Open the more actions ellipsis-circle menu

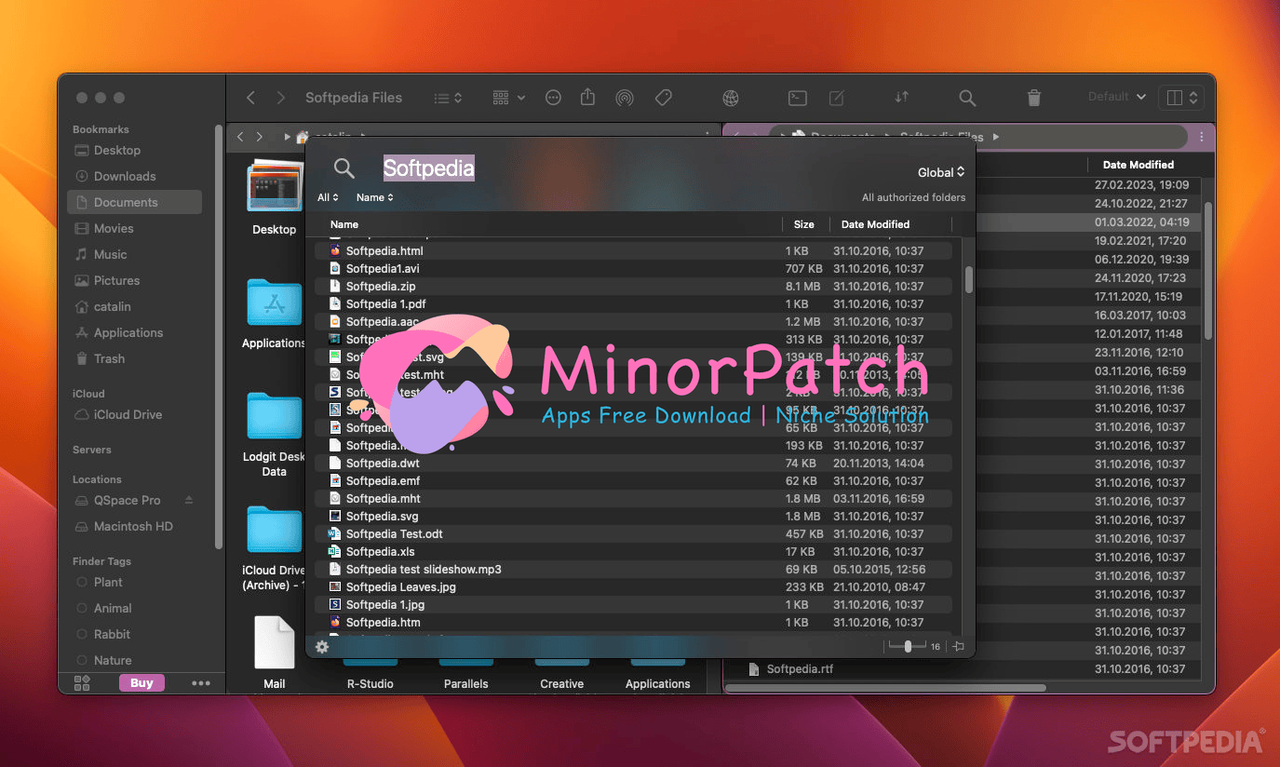tap(553, 98)
